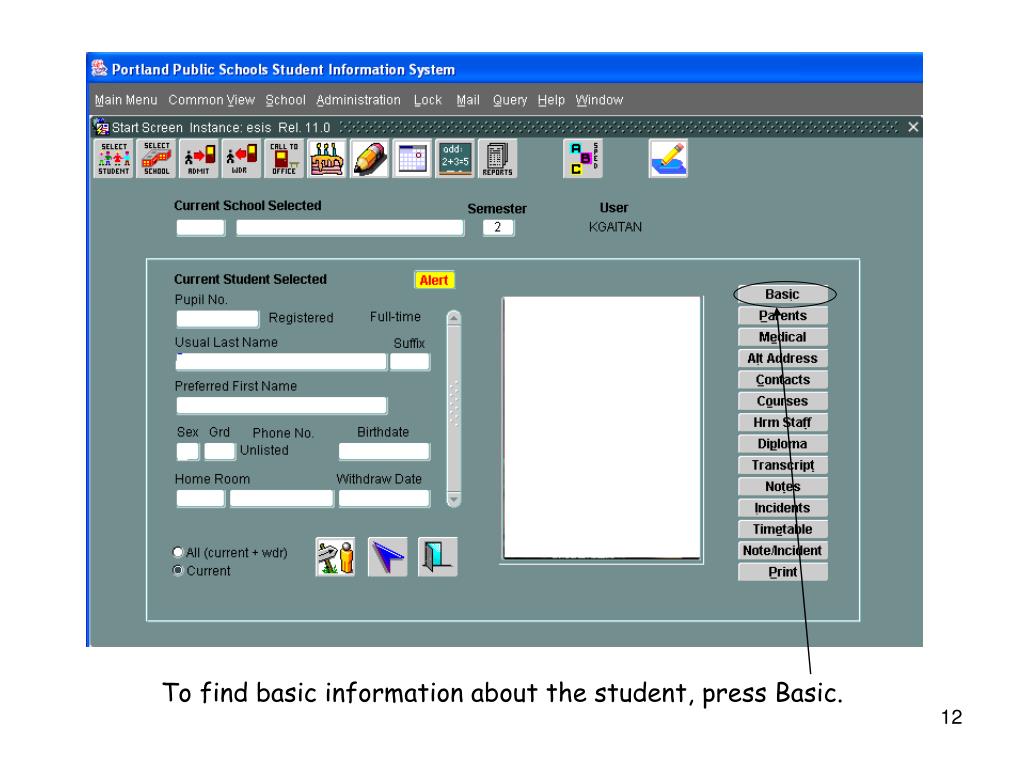Click the Incidents button
Image resolution: width=1024 pixels, height=768 pixels.
tap(782, 508)
